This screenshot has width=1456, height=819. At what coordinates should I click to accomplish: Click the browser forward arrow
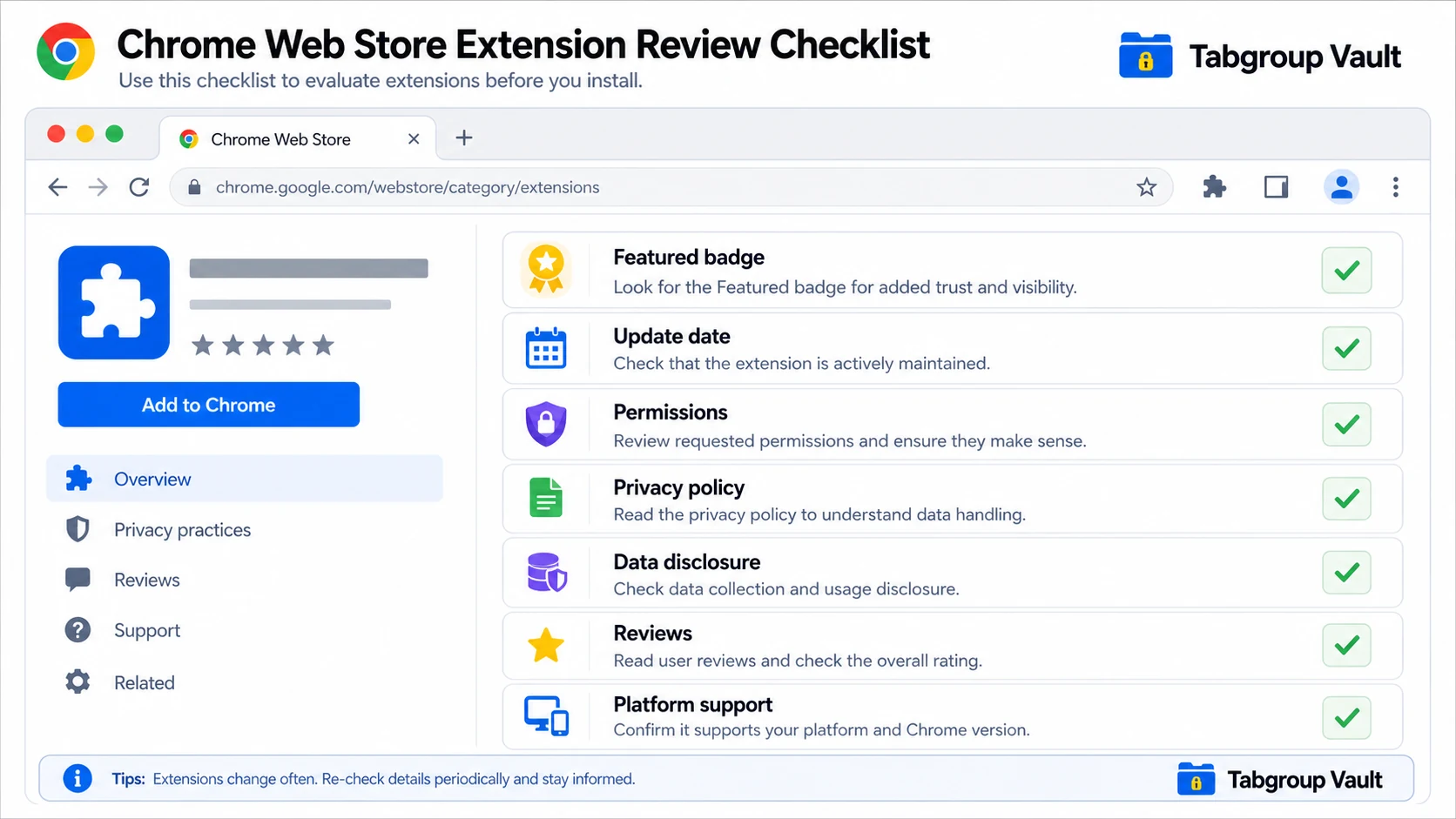98,187
